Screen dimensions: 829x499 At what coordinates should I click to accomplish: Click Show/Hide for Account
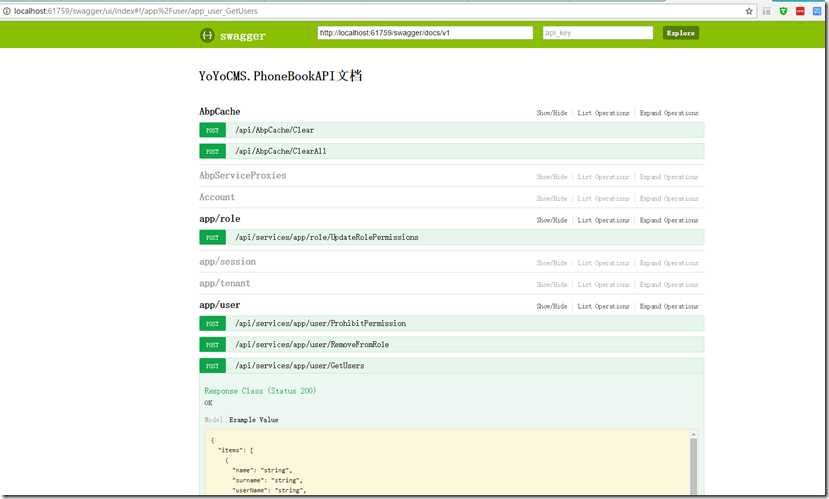tap(551, 199)
